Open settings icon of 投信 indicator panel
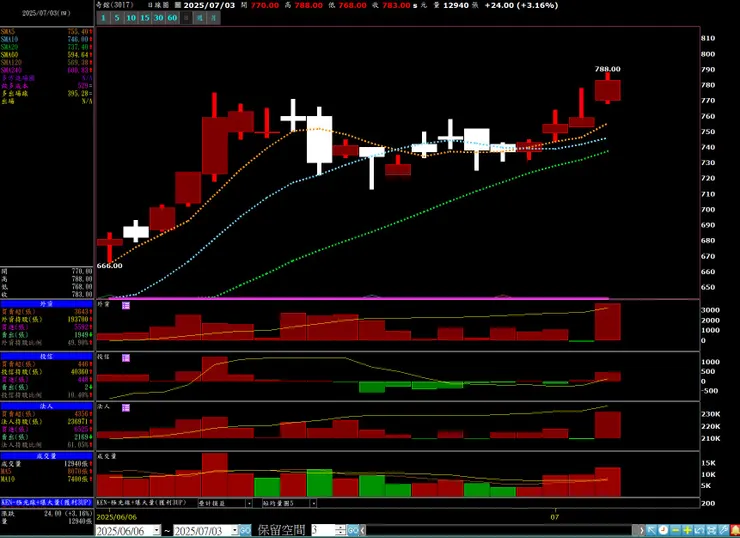 pos(126,358)
